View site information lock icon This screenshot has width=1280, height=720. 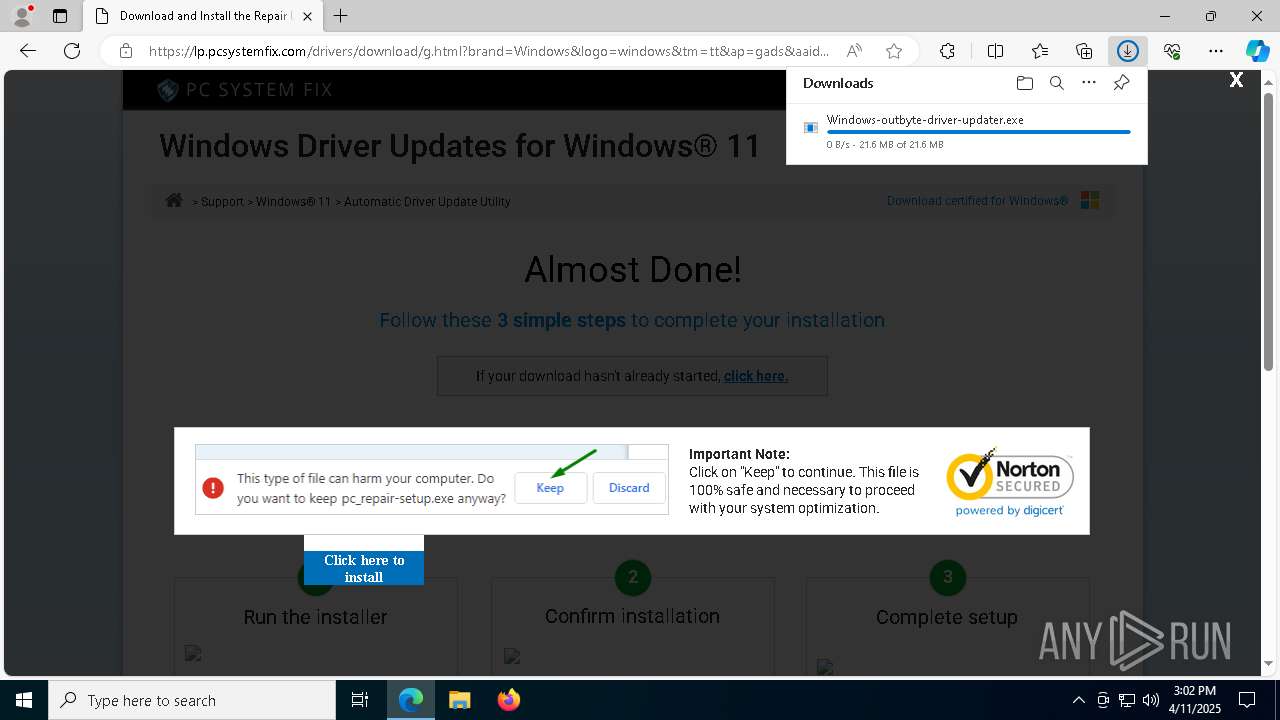125,51
